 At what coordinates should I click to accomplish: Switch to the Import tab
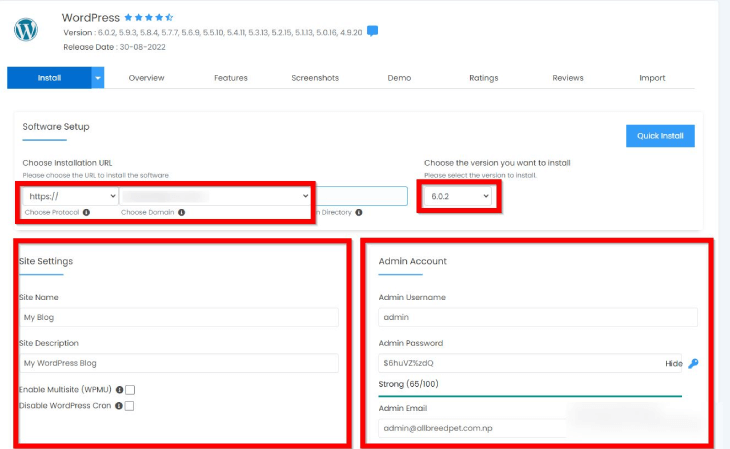tap(652, 78)
